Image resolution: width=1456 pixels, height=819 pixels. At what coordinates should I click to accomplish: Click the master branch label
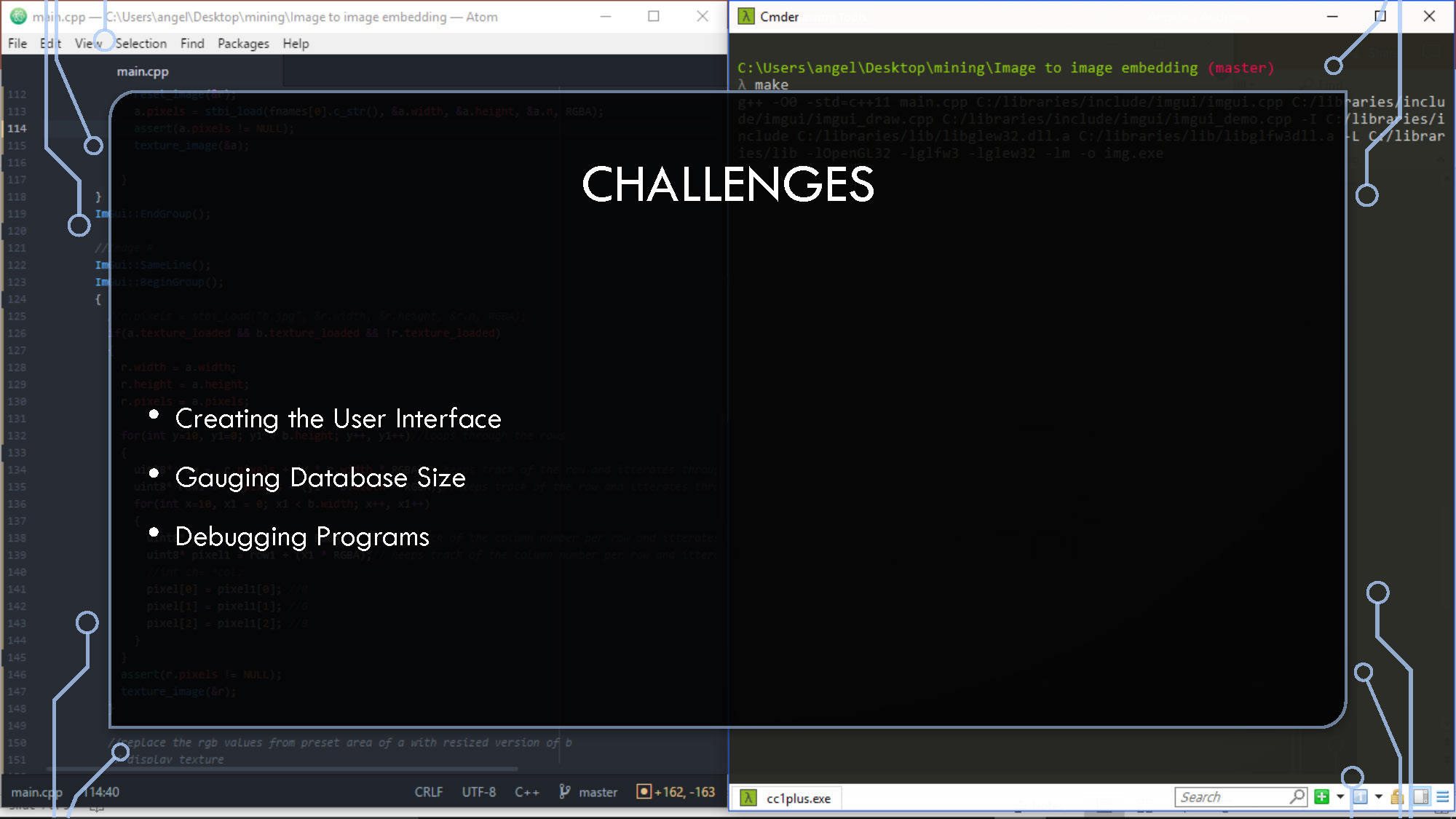598,792
